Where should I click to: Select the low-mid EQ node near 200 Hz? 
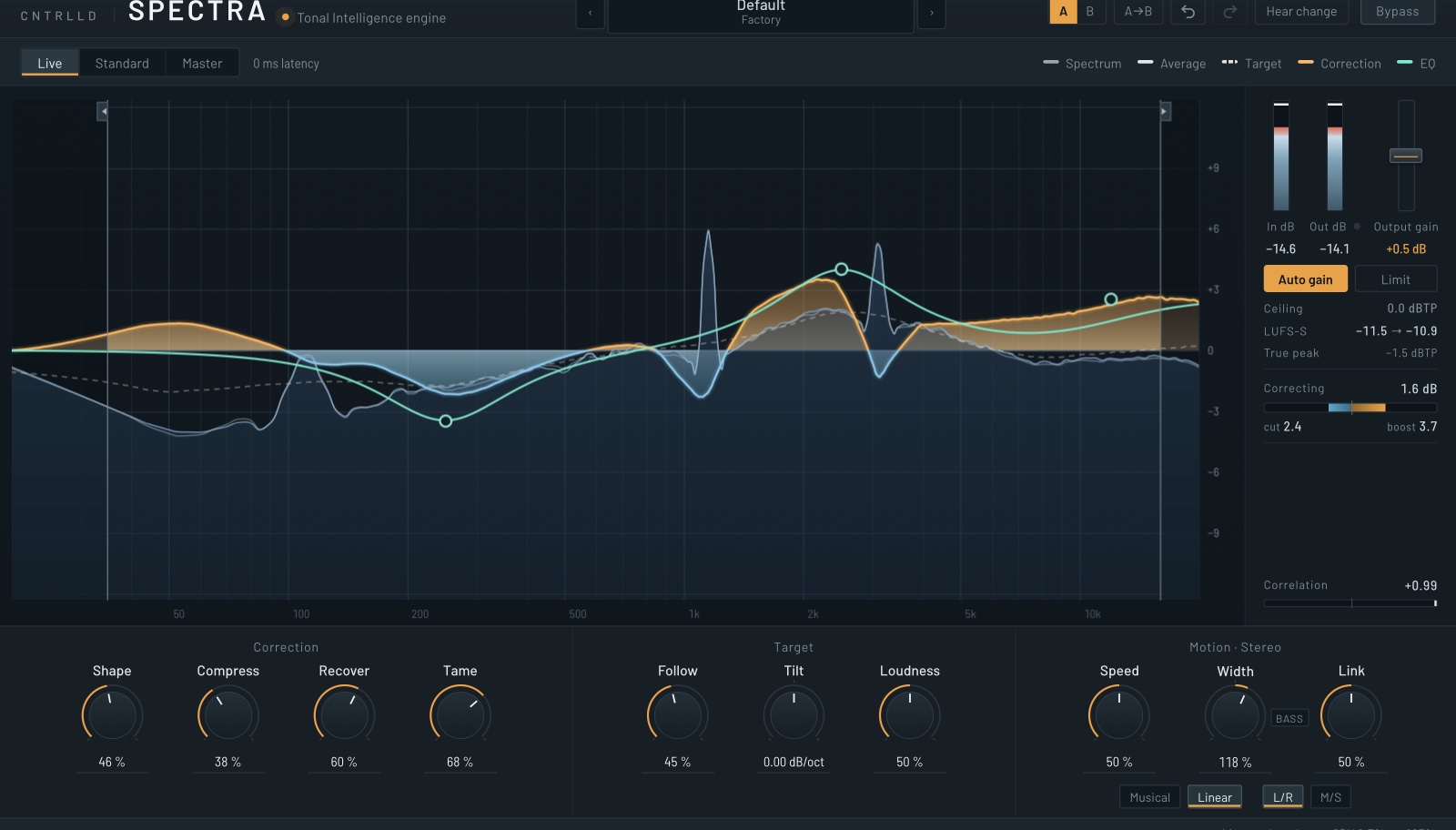pyautogui.click(x=446, y=420)
